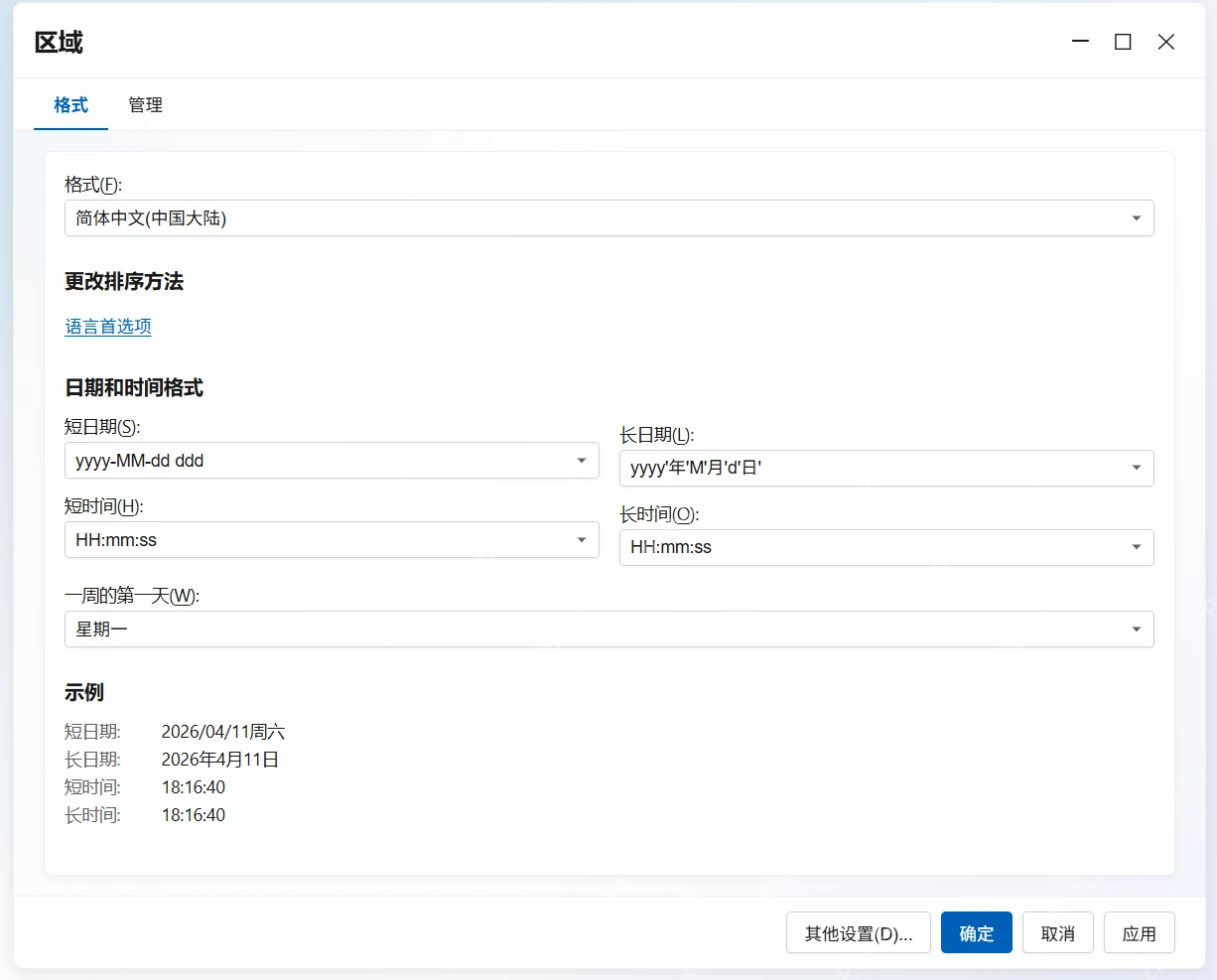Image resolution: width=1217 pixels, height=980 pixels.
Task: Open the 语言首选项 link
Action: pyautogui.click(x=108, y=327)
